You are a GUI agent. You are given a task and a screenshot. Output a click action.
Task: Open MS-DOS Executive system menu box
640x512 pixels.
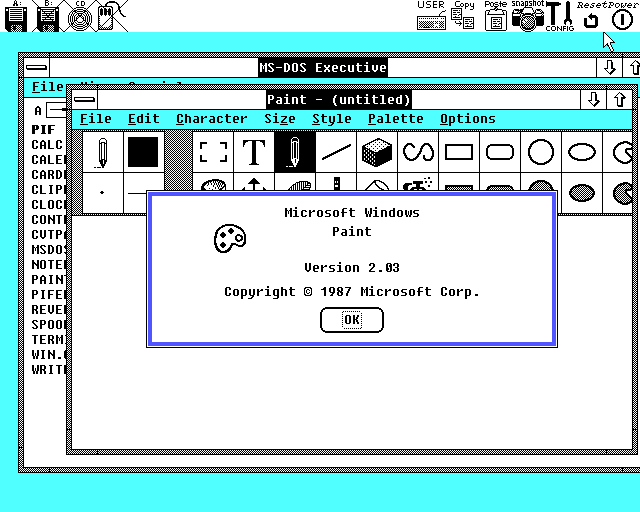pos(37,67)
